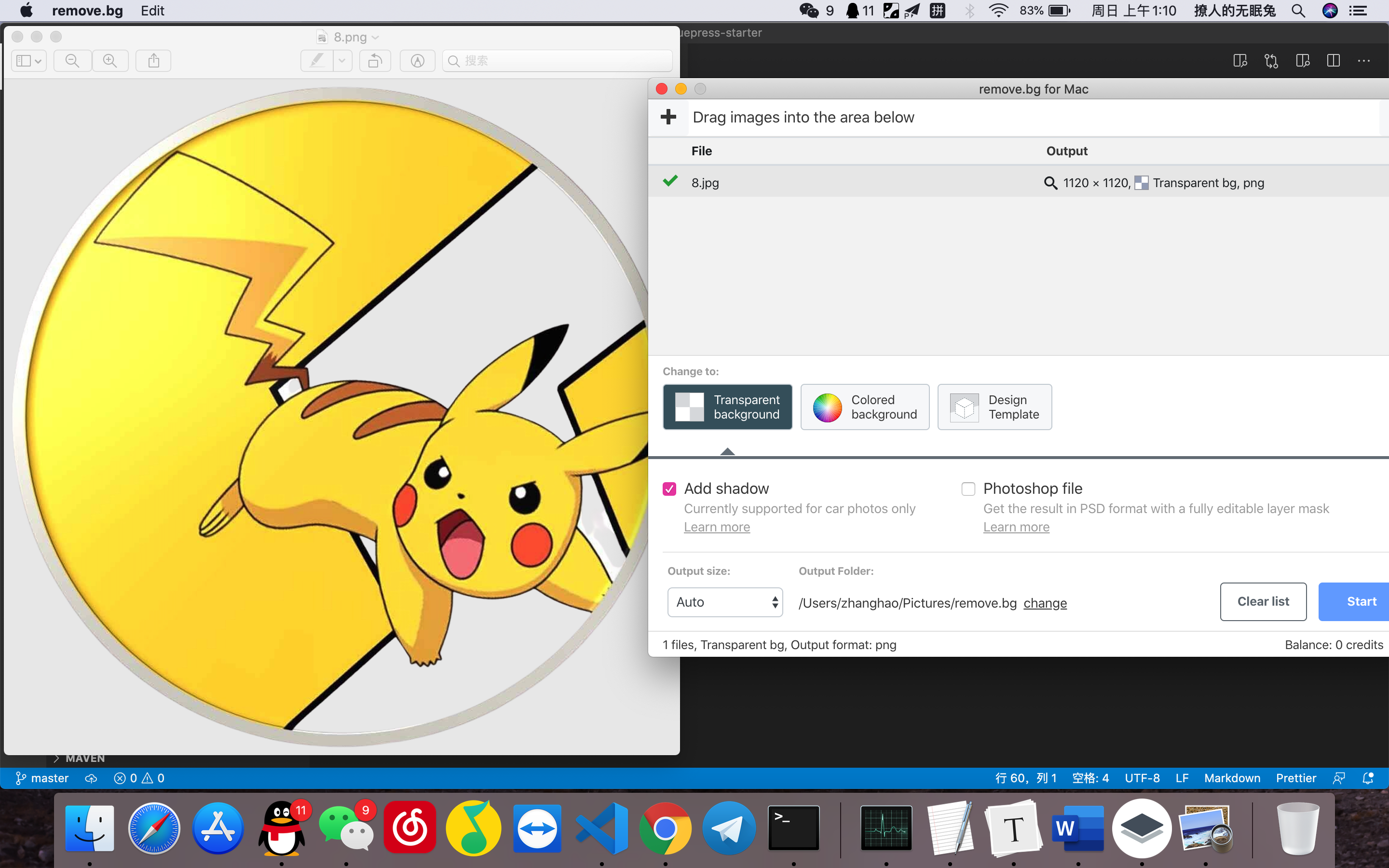Rotate the image in Preview toolbar
1389x868 pixels.
click(x=375, y=60)
